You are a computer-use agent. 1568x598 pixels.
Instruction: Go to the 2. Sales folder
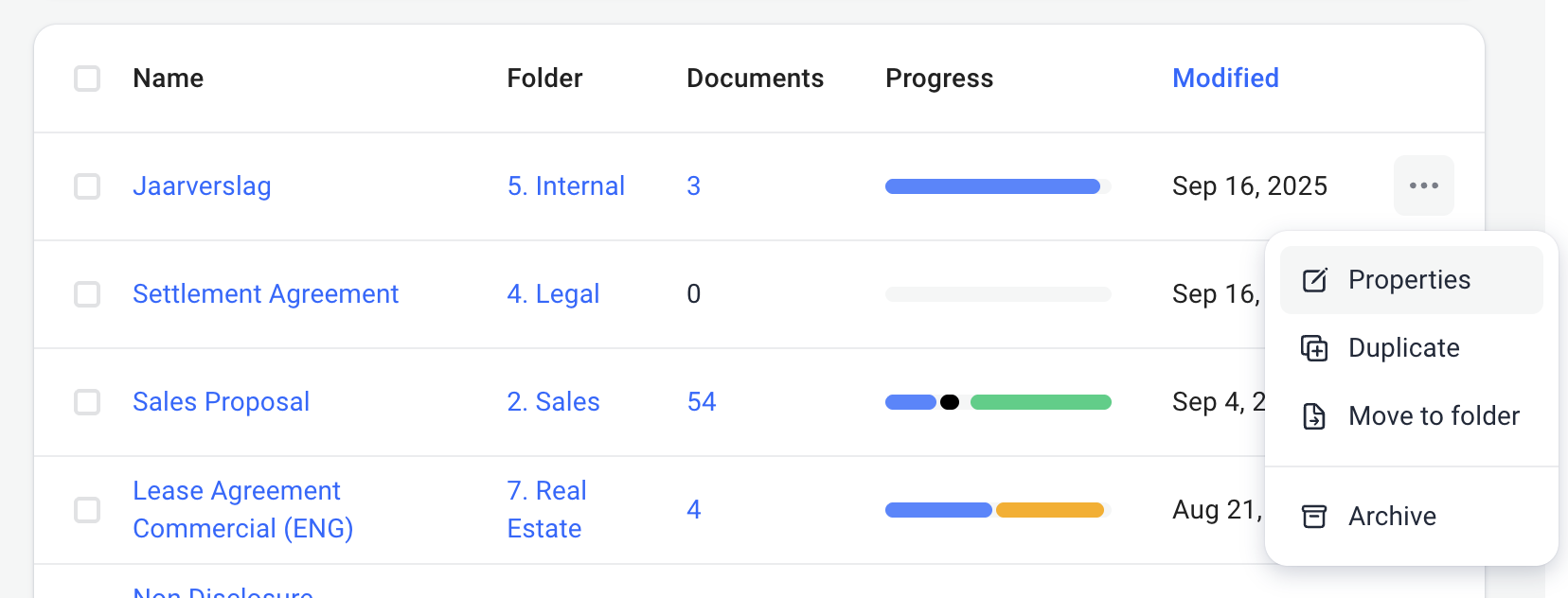click(553, 402)
